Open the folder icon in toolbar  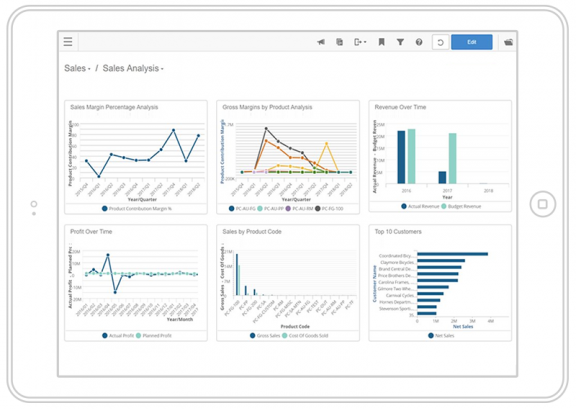click(508, 42)
